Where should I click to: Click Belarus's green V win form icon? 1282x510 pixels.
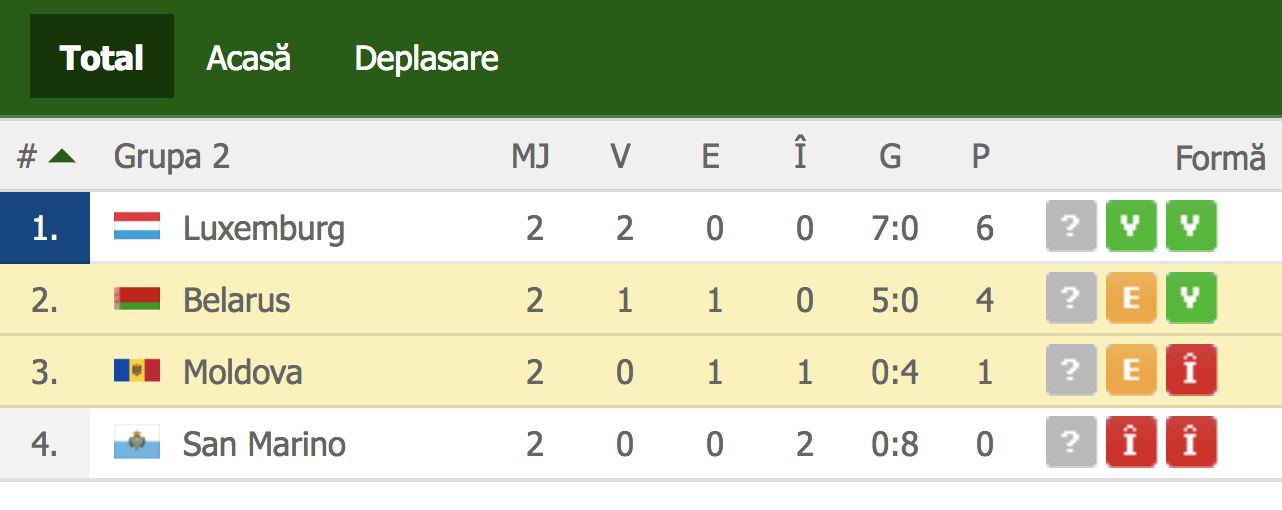click(1191, 298)
